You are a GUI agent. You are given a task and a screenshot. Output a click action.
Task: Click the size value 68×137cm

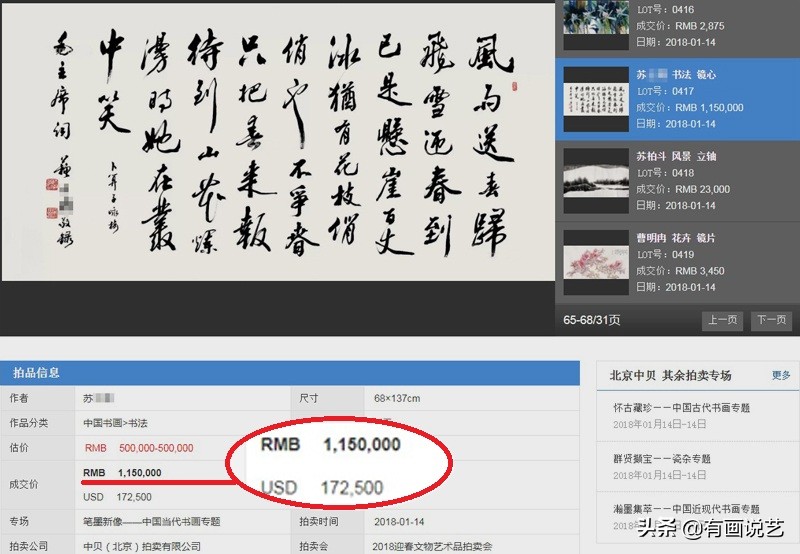397,398
